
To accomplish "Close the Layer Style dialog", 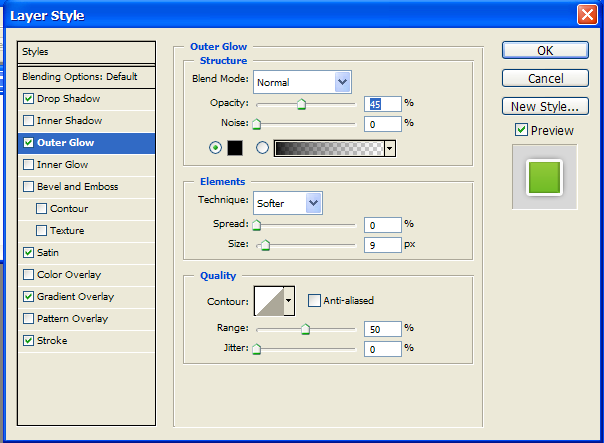I will pyautogui.click(x=588, y=14).
